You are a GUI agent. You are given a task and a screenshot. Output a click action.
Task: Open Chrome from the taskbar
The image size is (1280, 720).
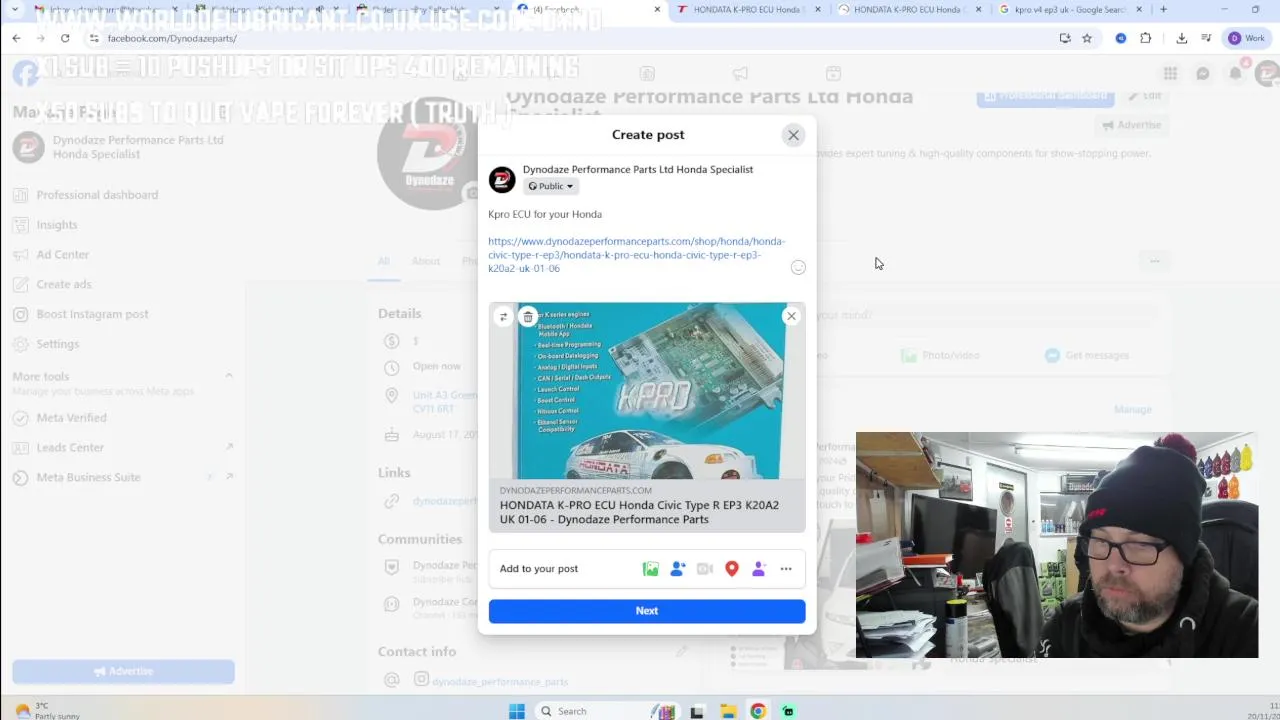tap(758, 711)
